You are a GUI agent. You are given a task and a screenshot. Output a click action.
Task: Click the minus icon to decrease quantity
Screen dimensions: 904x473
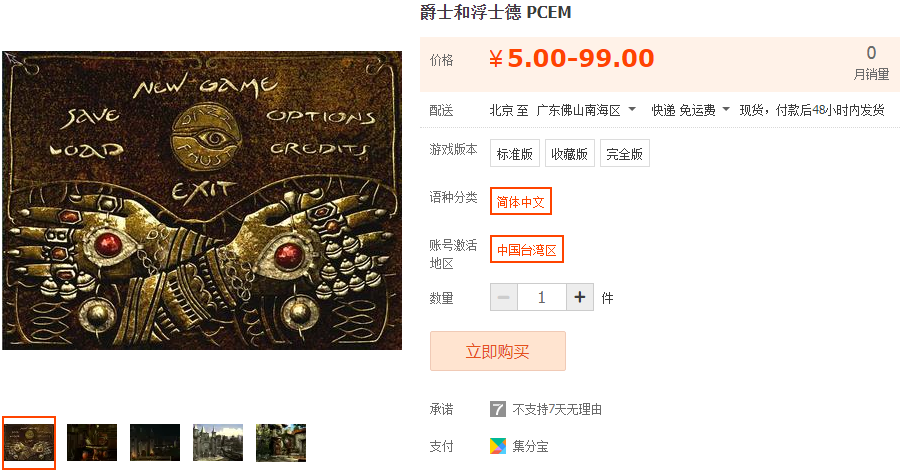[503, 297]
